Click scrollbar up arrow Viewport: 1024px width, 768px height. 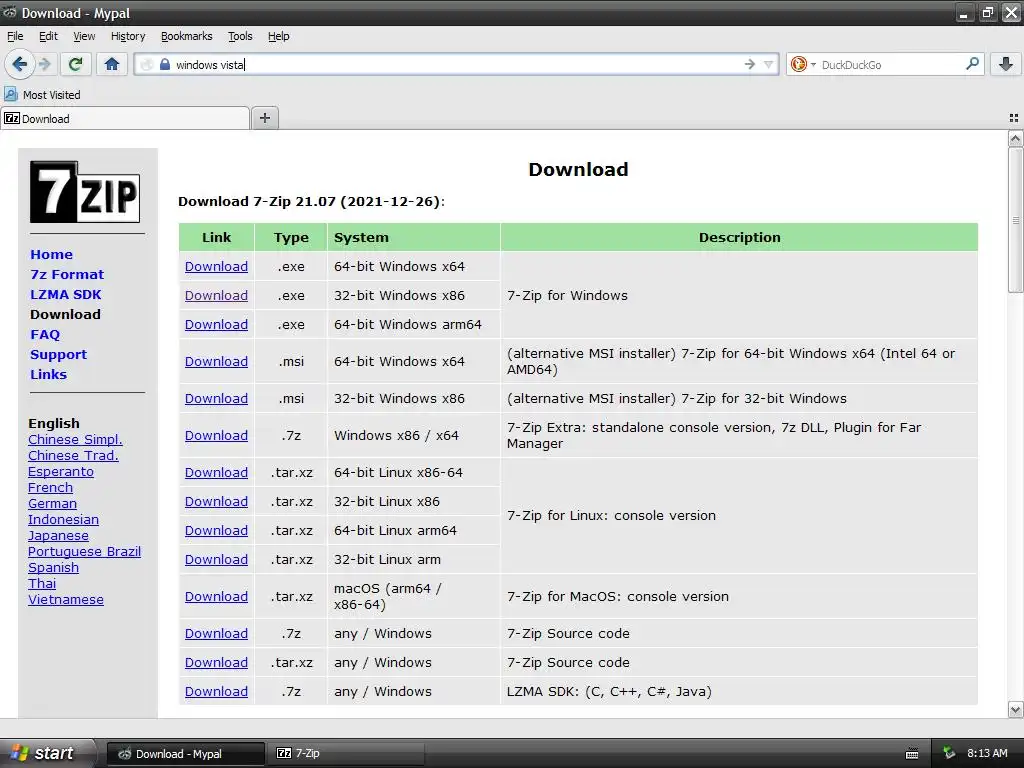click(1015, 138)
